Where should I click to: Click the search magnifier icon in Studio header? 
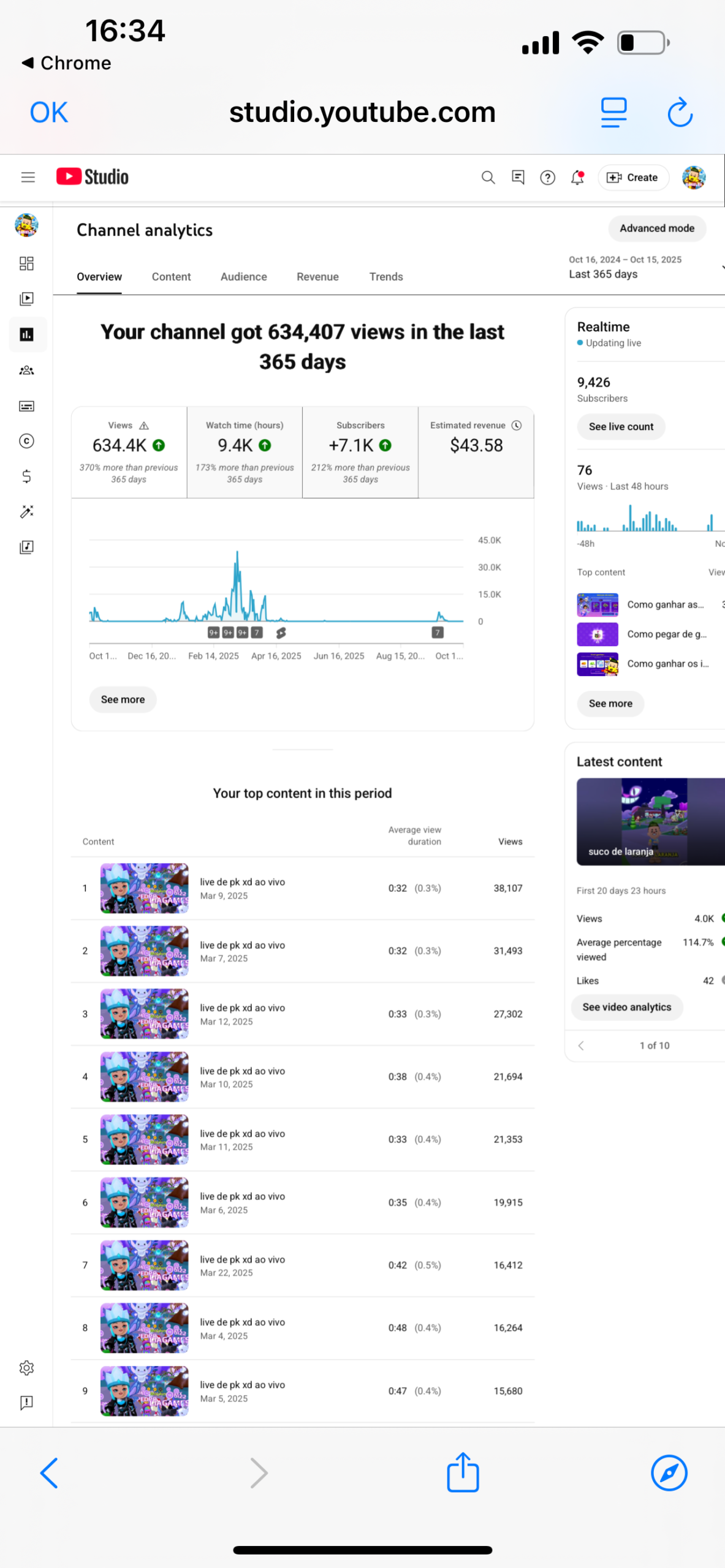point(488,178)
